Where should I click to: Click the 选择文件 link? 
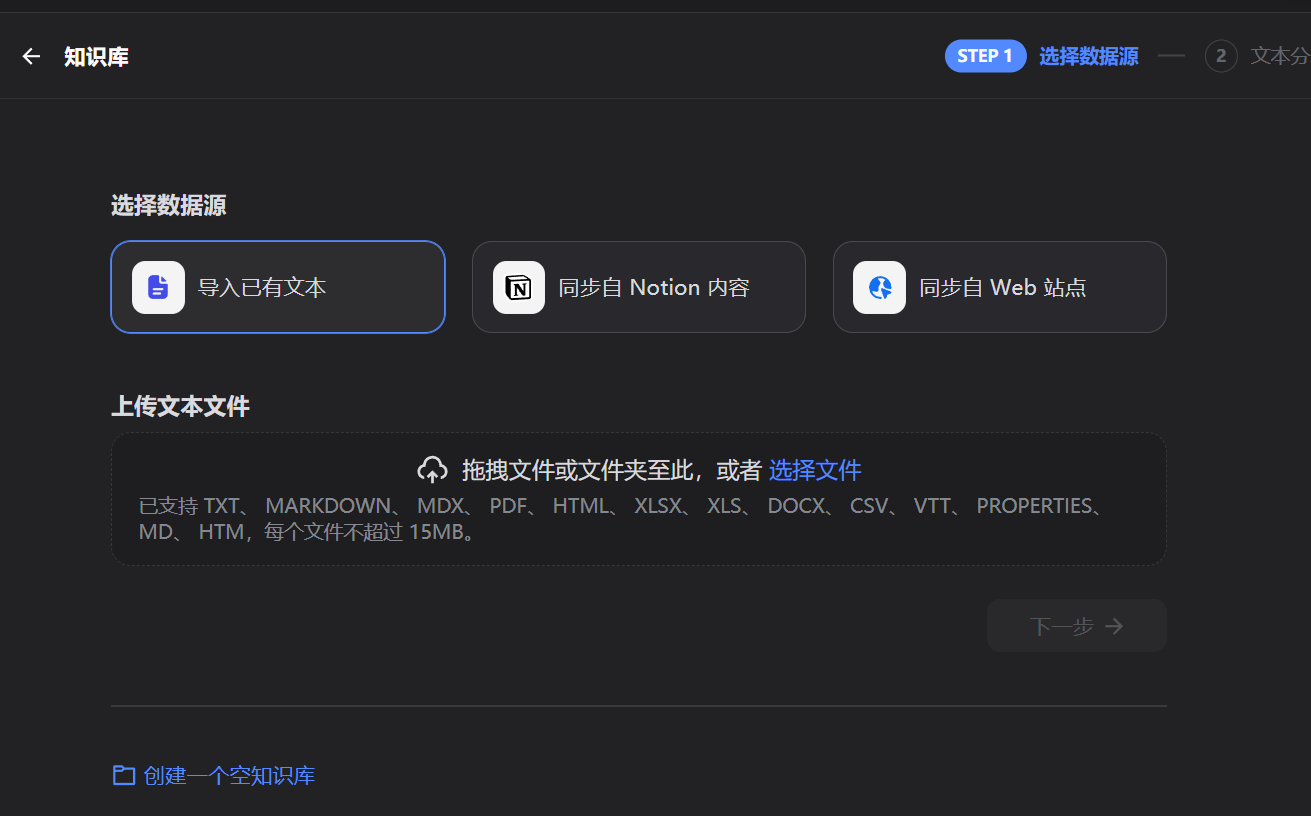coord(815,470)
